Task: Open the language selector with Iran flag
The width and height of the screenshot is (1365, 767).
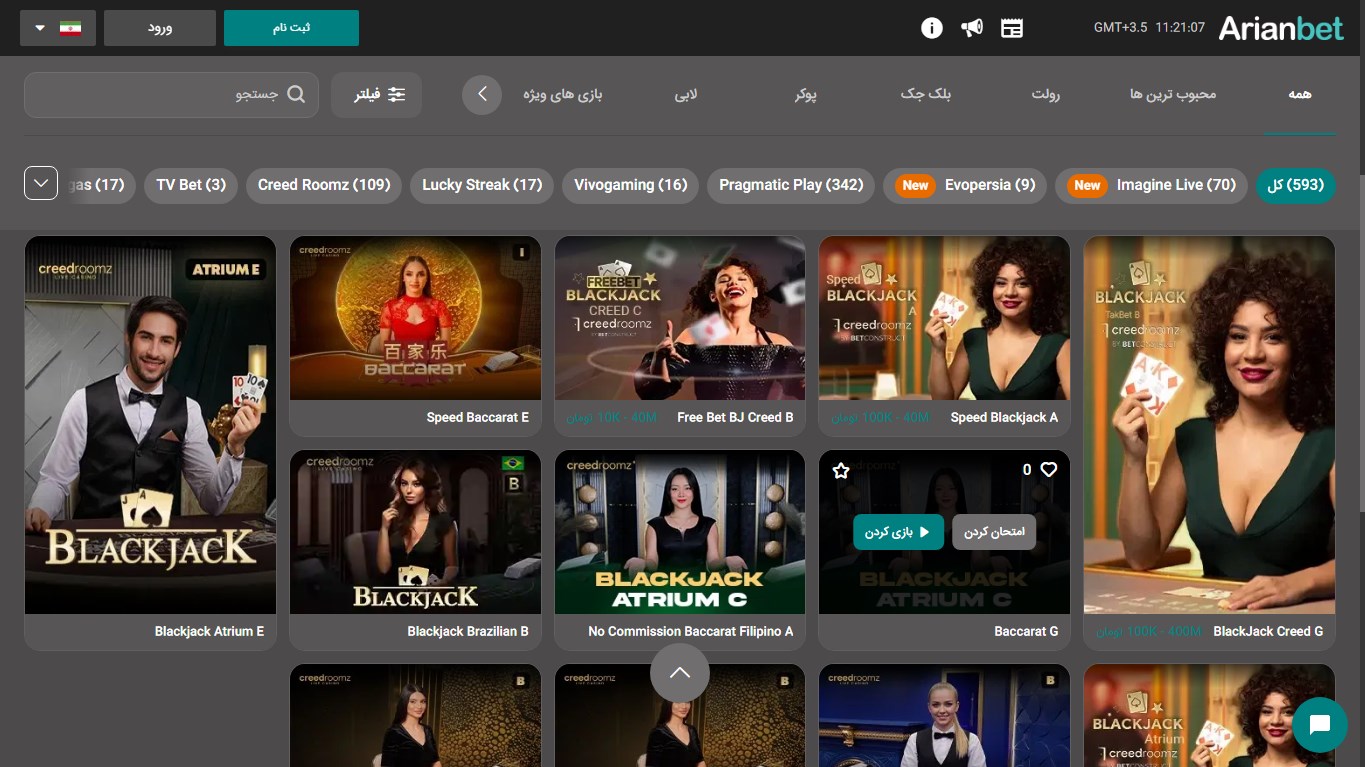Action: [x=57, y=27]
